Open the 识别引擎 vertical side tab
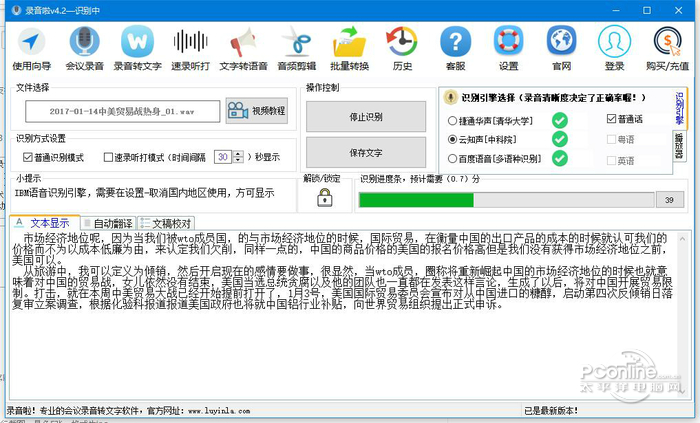 click(x=680, y=109)
